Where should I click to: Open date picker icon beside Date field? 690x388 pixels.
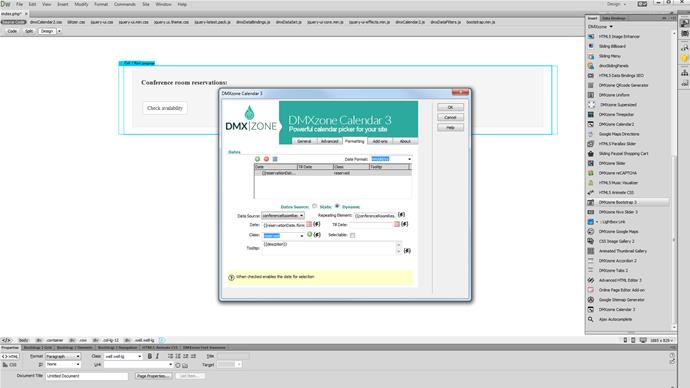309,224
